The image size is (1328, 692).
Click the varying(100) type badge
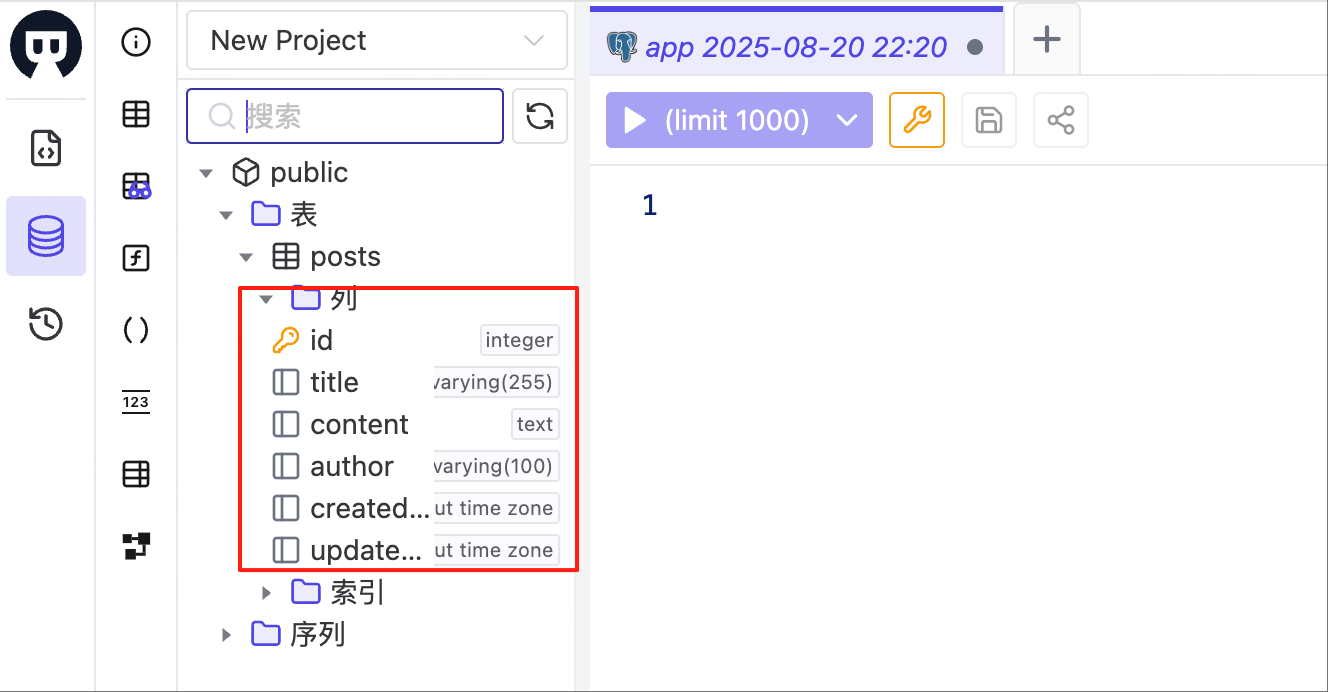click(x=495, y=466)
